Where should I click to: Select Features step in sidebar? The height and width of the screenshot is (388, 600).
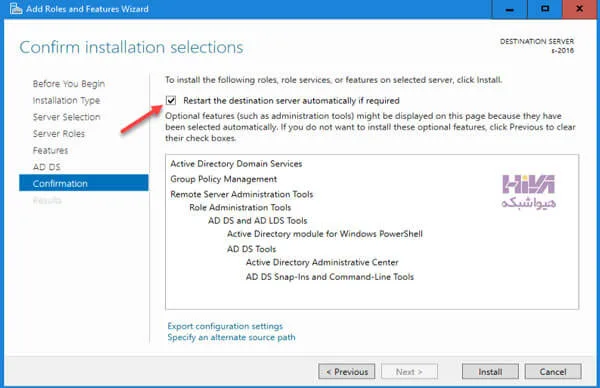(x=51, y=150)
